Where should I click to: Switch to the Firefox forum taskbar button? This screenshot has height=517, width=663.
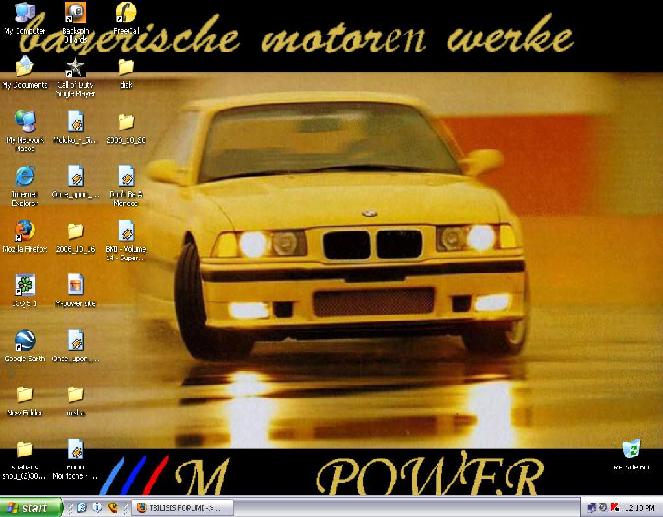182,508
